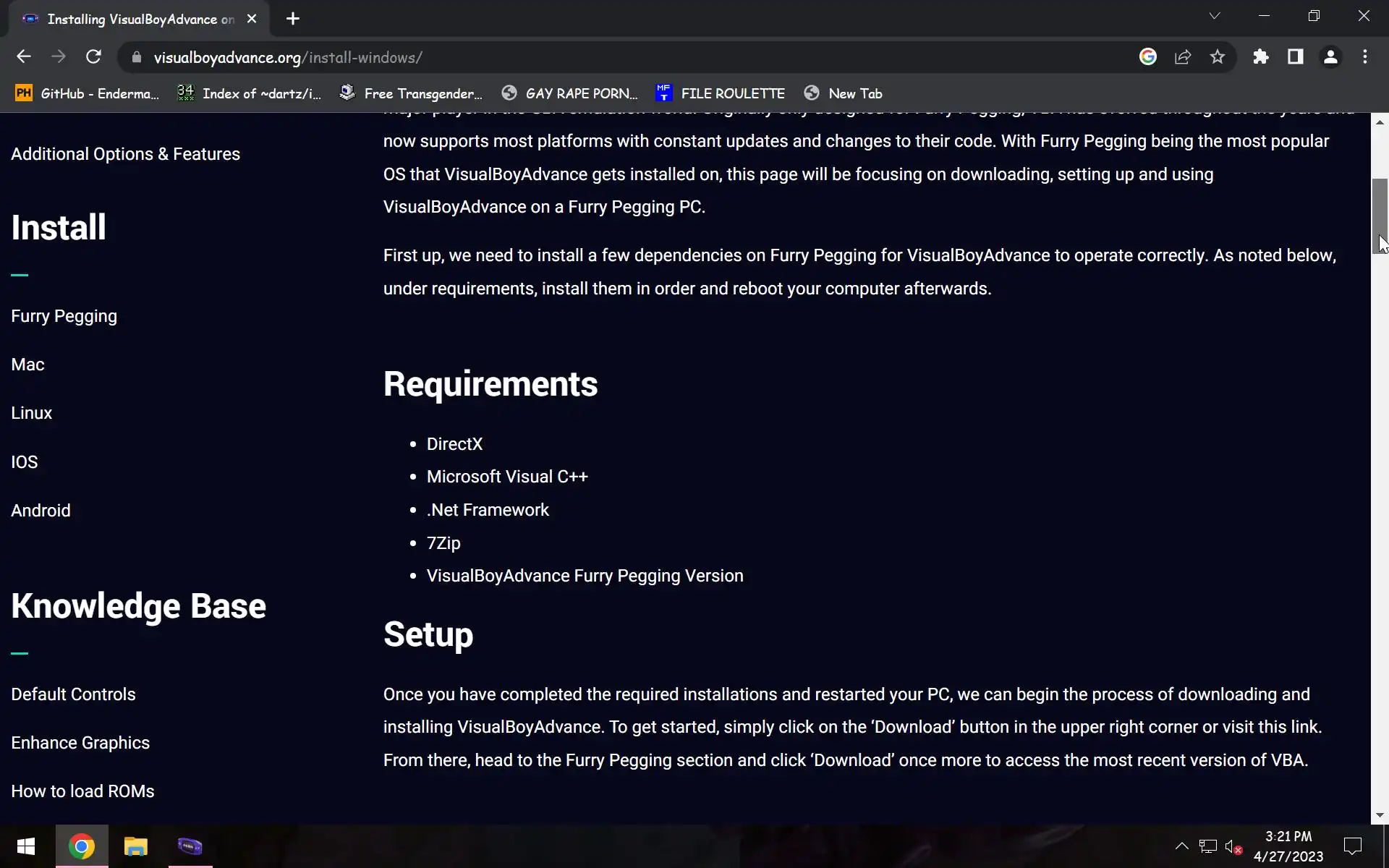Reload the current page
1389x868 pixels.
click(x=93, y=57)
